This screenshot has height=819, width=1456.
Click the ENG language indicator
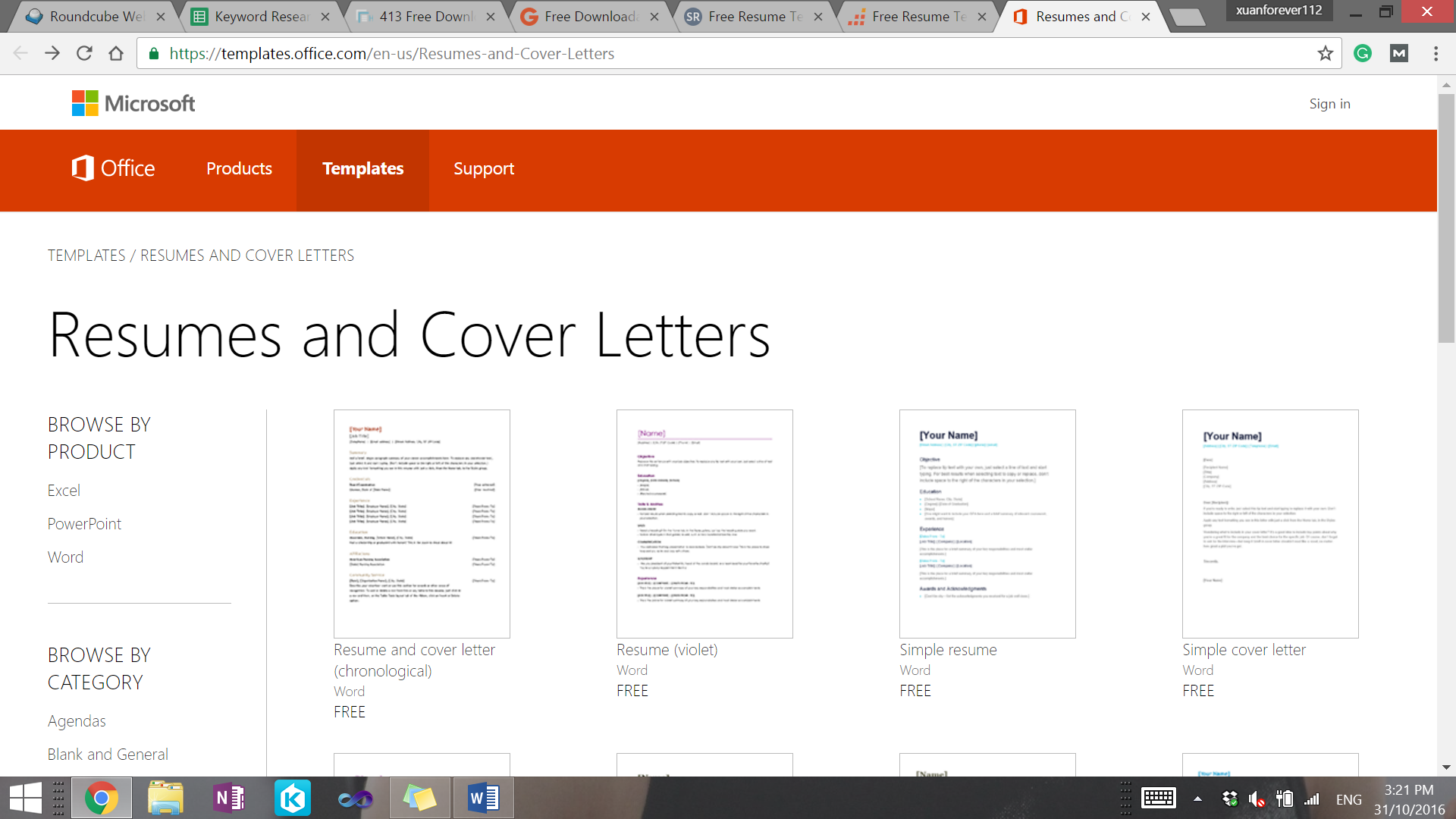(1348, 799)
